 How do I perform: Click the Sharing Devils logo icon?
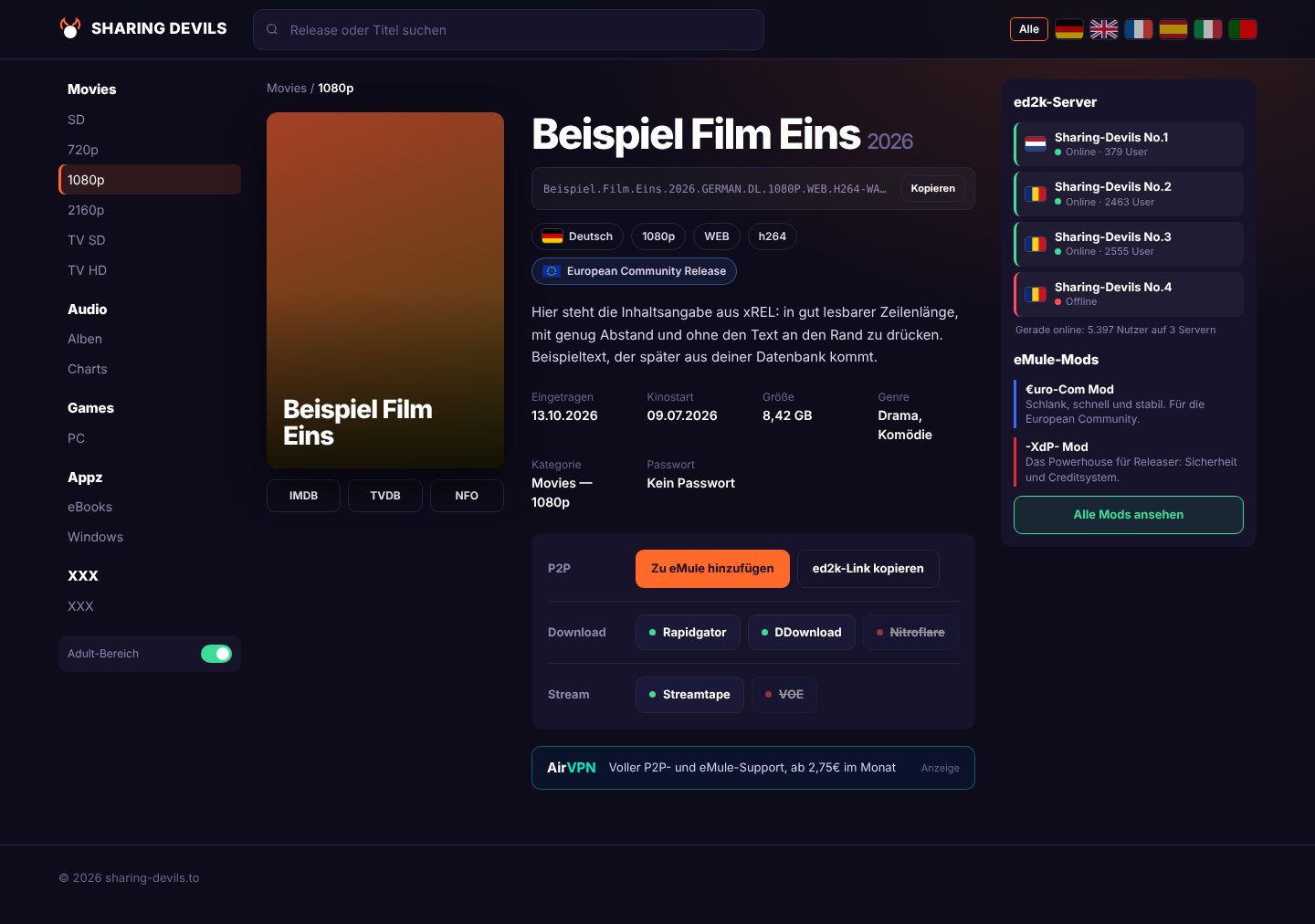point(70,28)
